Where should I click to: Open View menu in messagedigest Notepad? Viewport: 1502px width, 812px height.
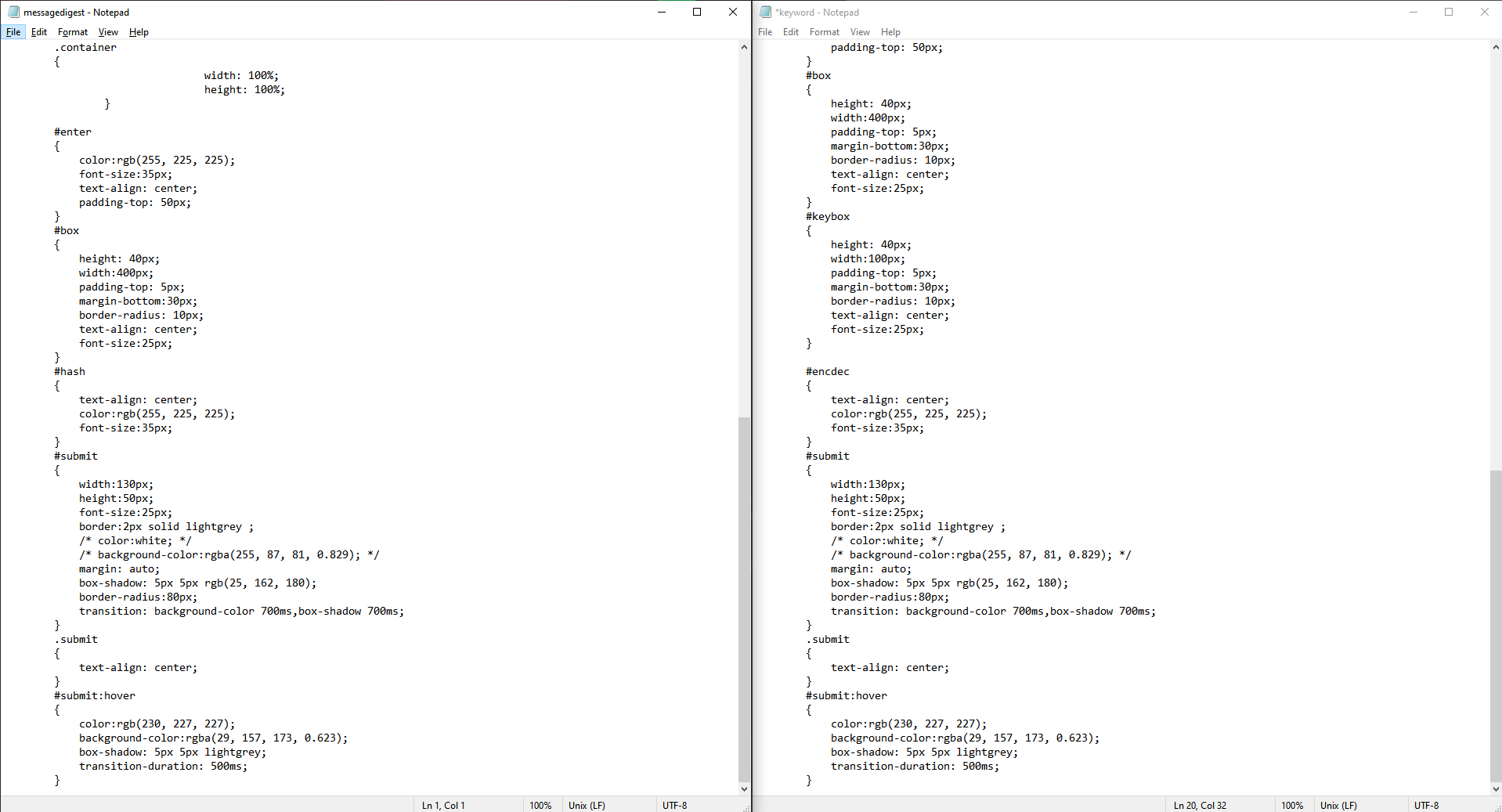[108, 32]
